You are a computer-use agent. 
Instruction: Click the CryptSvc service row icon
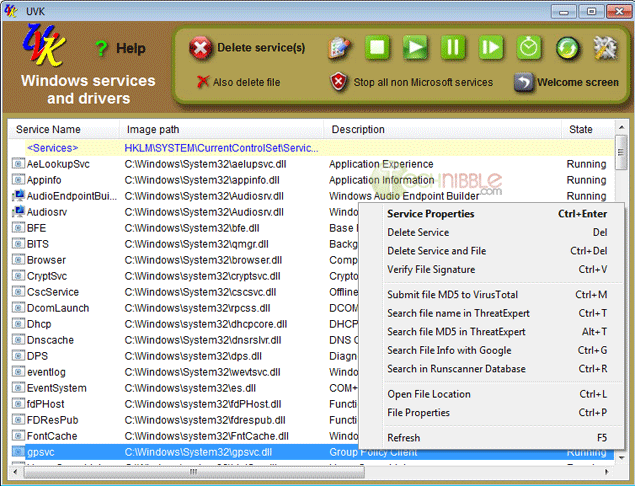[x=18, y=276]
